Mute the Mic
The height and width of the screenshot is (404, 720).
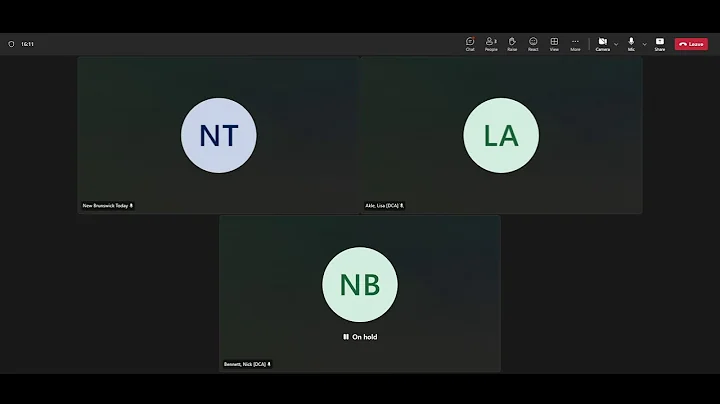click(631, 44)
